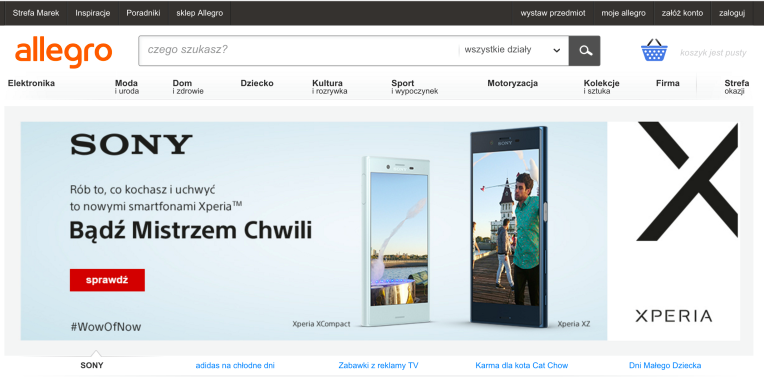
Task: Click the Xperia XZ phone image
Action: point(509,227)
